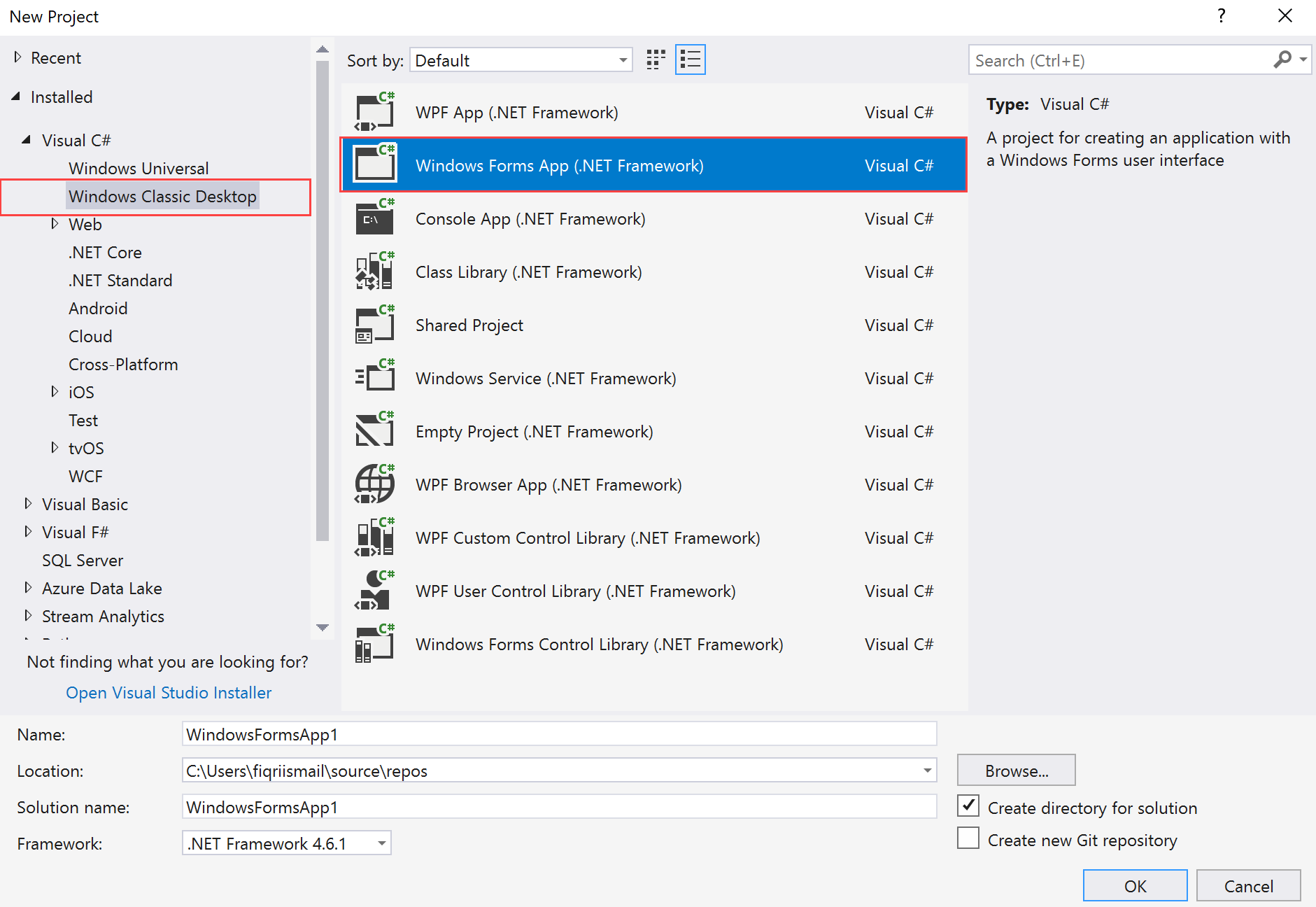The width and height of the screenshot is (1316, 907).
Task: Click the Name text field
Action: pyautogui.click(x=559, y=734)
